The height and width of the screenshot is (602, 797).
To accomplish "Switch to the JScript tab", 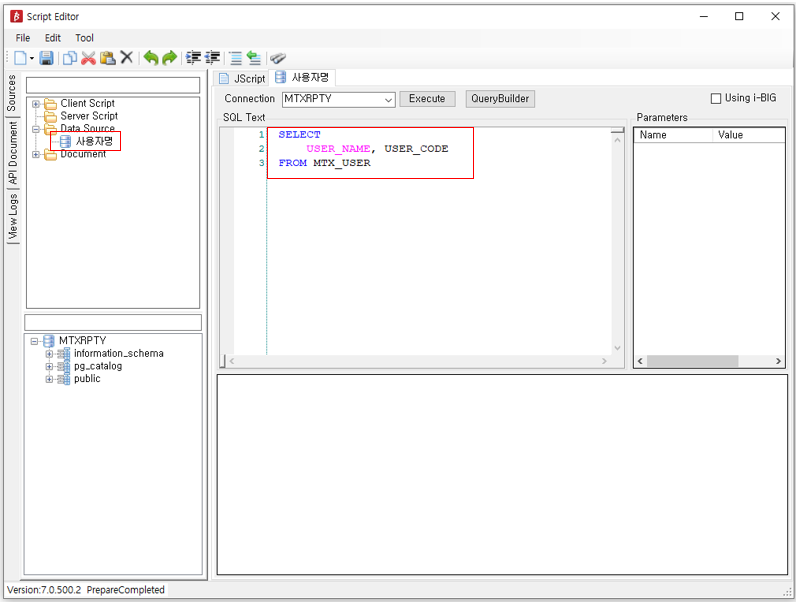I will pyautogui.click(x=242, y=78).
